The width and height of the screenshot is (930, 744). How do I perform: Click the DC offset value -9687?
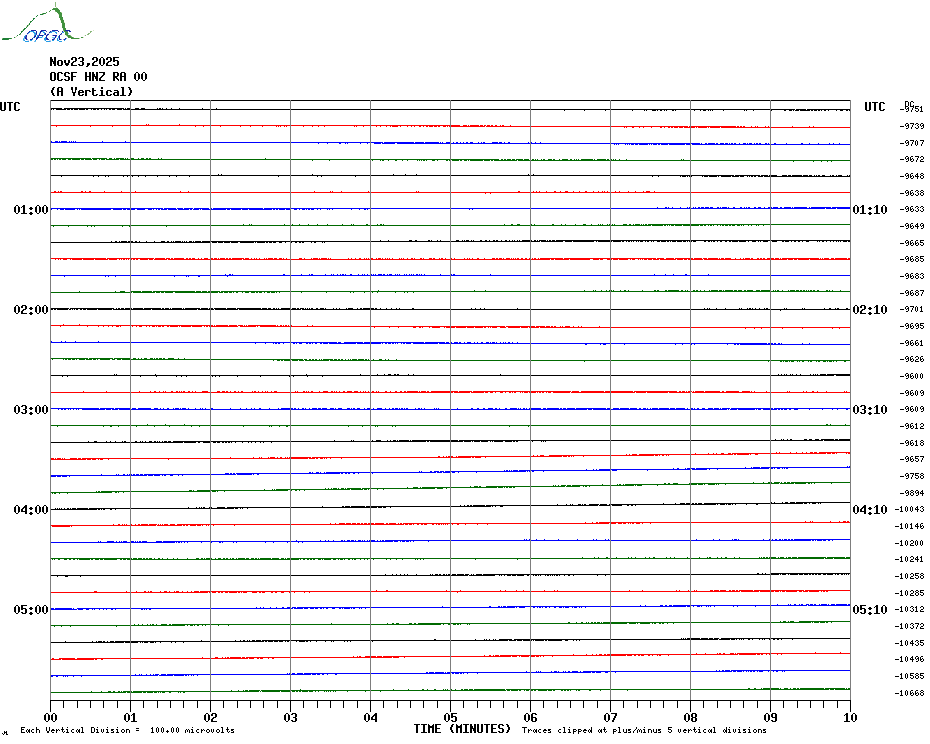912,293
